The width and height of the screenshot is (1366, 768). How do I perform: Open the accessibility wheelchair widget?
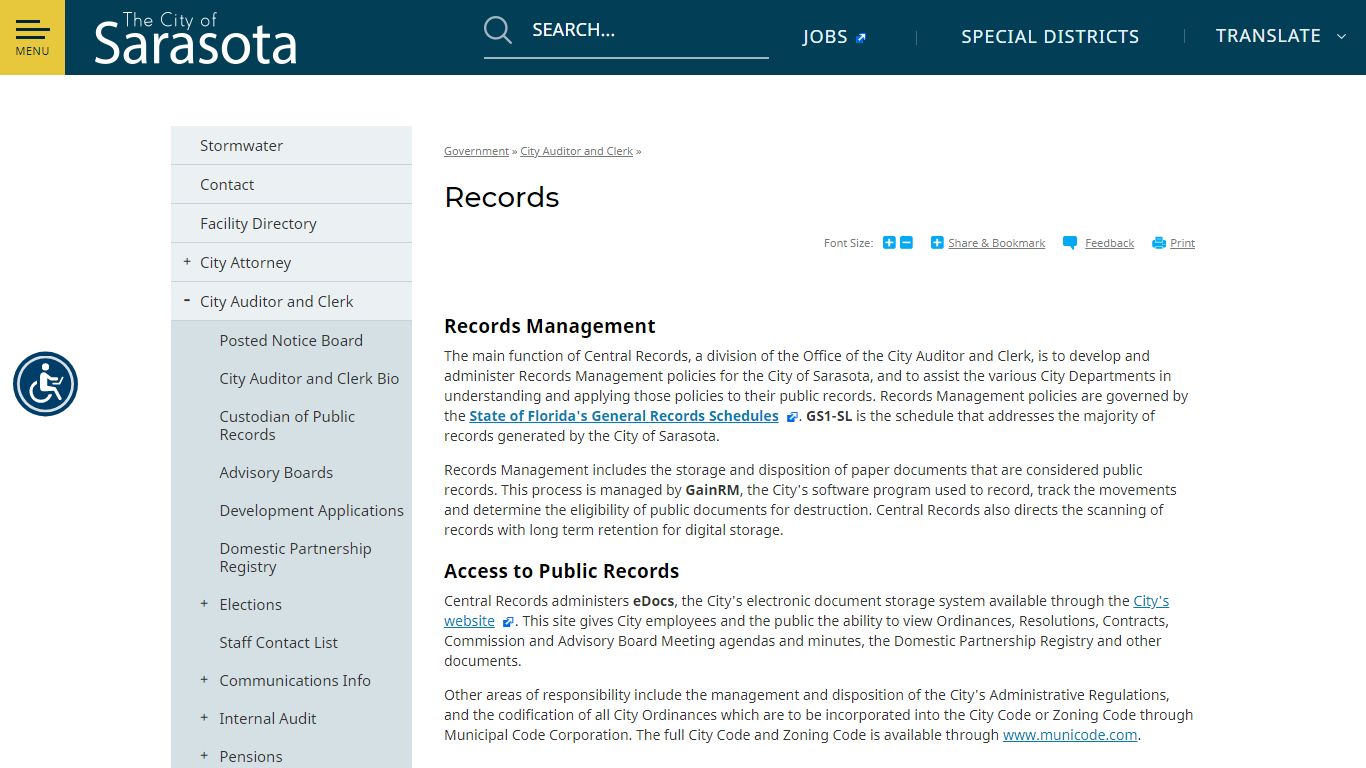point(45,384)
